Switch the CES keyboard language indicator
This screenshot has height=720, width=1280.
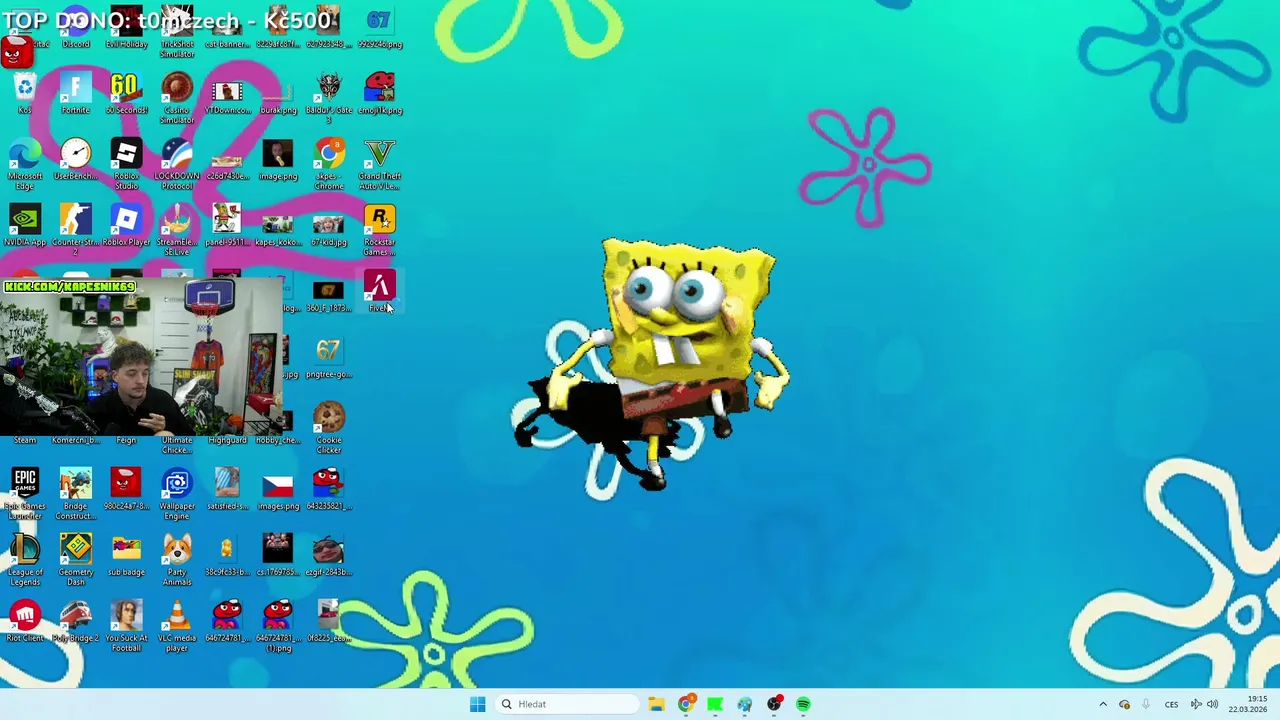click(x=1171, y=704)
